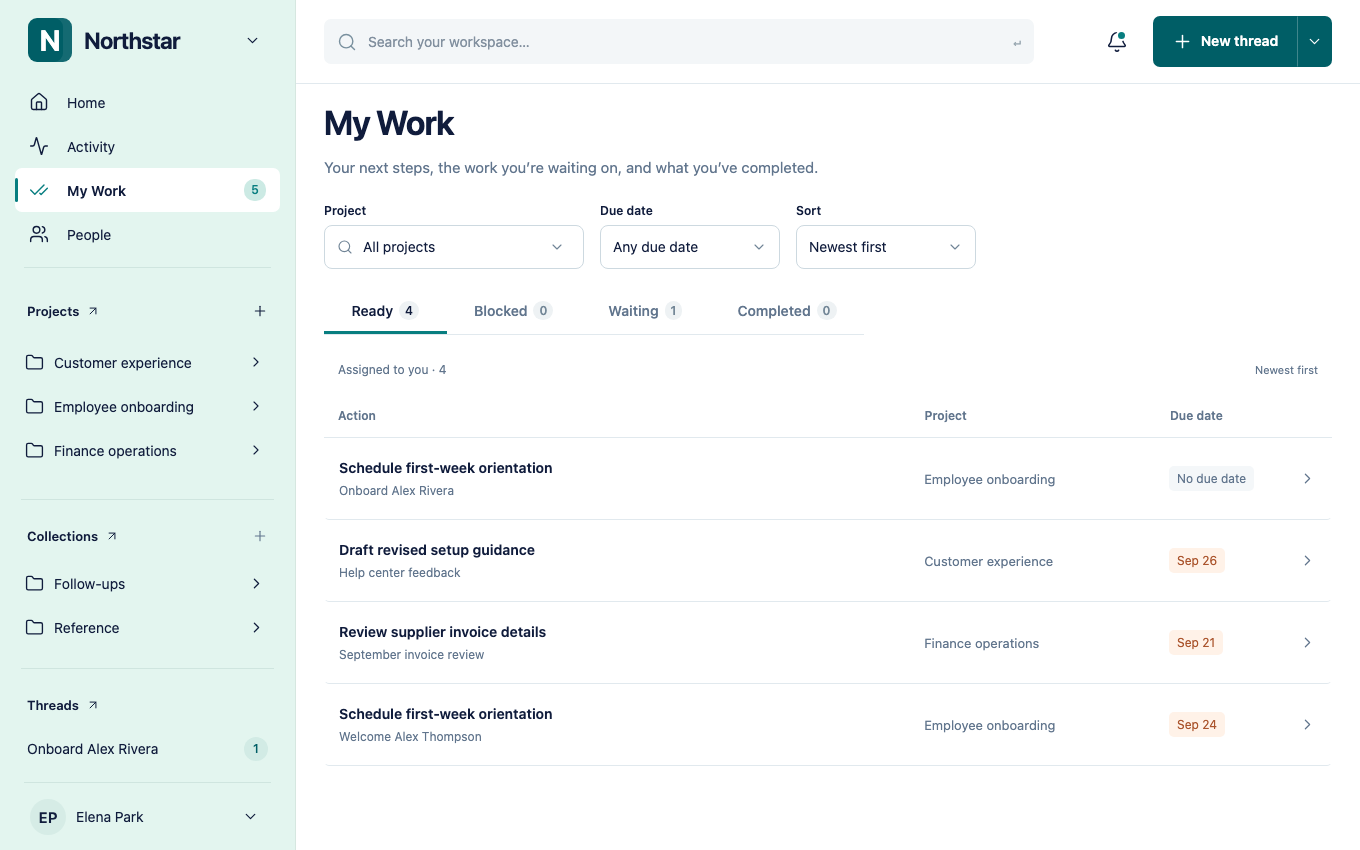
Task: Expand the Reference collection chevron
Action: [256, 627]
